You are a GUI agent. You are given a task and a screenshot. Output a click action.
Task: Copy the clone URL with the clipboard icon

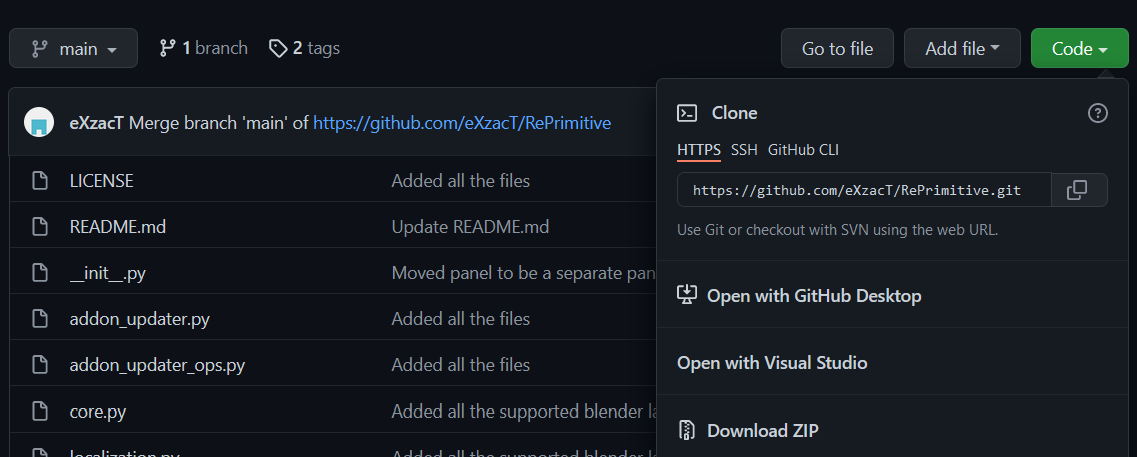(x=1078, y=190)
